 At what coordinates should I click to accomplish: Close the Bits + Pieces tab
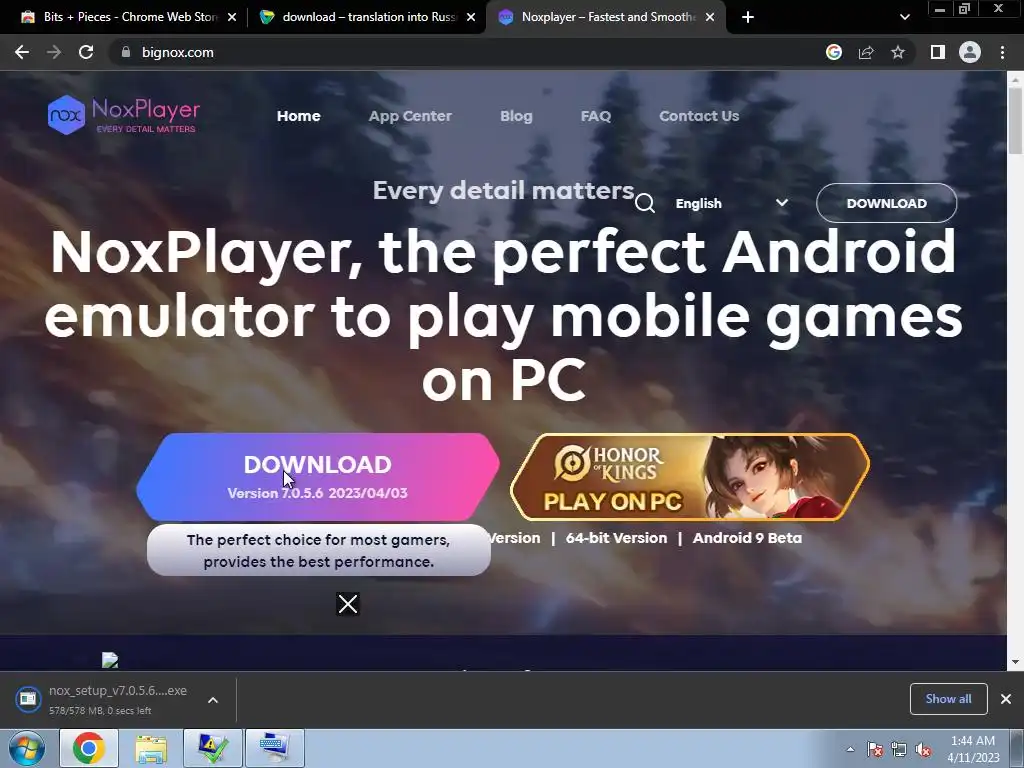click(232, 17)
